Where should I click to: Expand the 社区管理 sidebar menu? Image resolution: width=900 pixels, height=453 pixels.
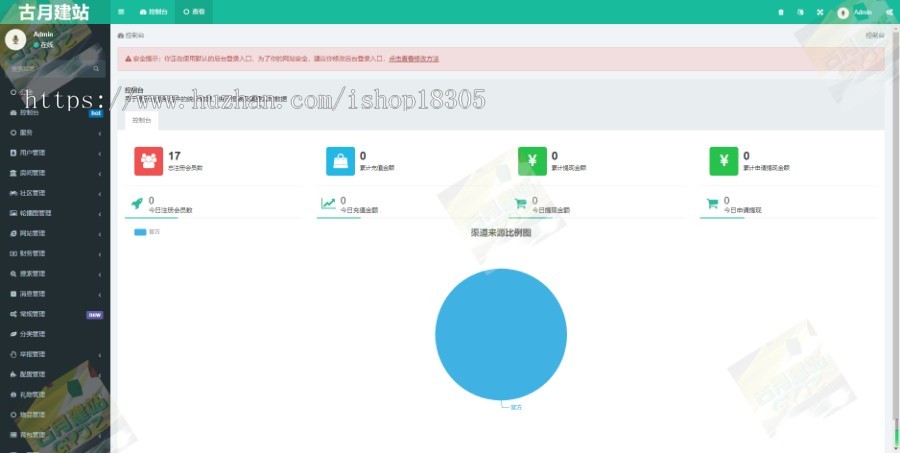pyautogui.click(x=55, y=193)
